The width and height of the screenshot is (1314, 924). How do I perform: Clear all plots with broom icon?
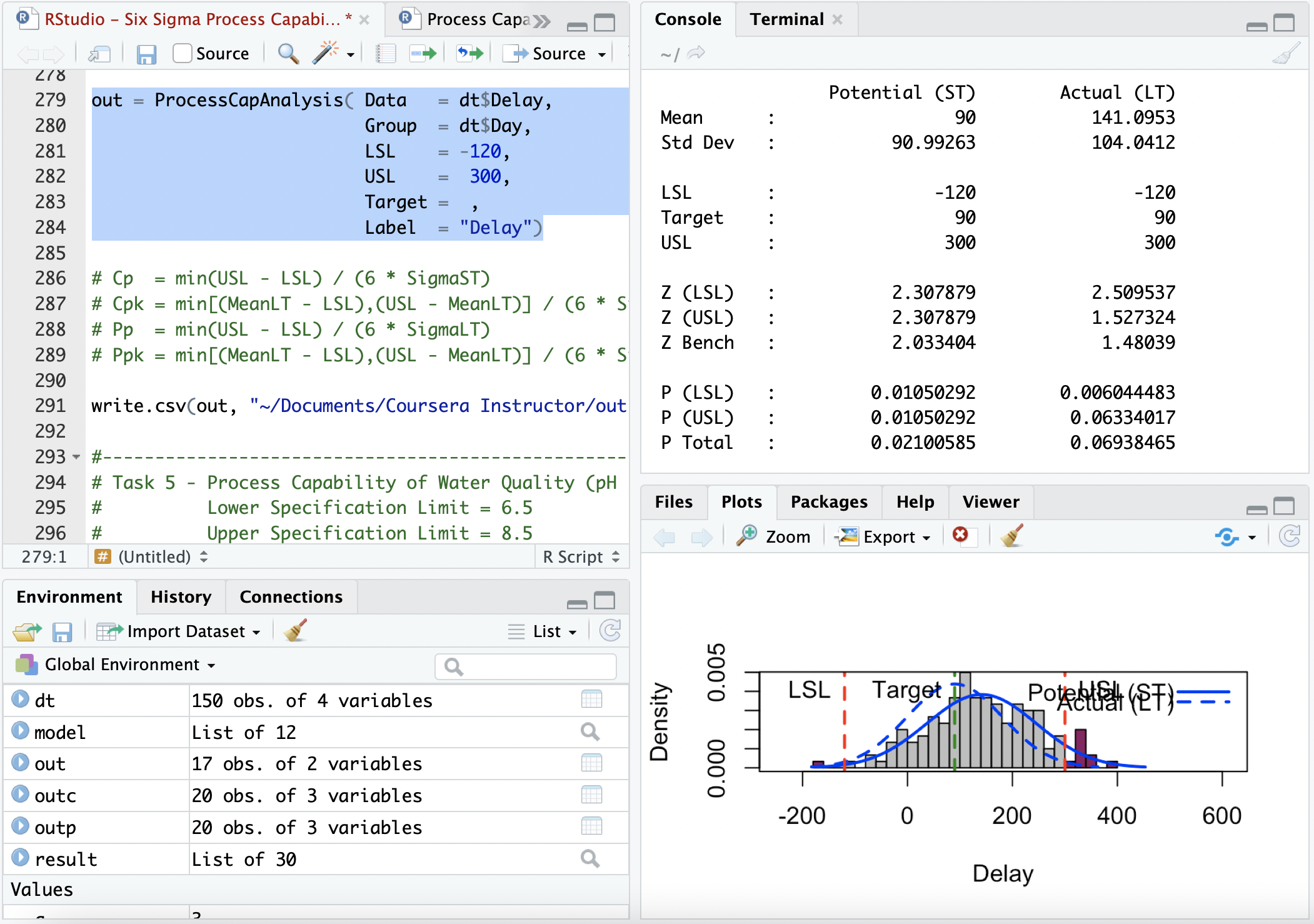click(1011, 536)
